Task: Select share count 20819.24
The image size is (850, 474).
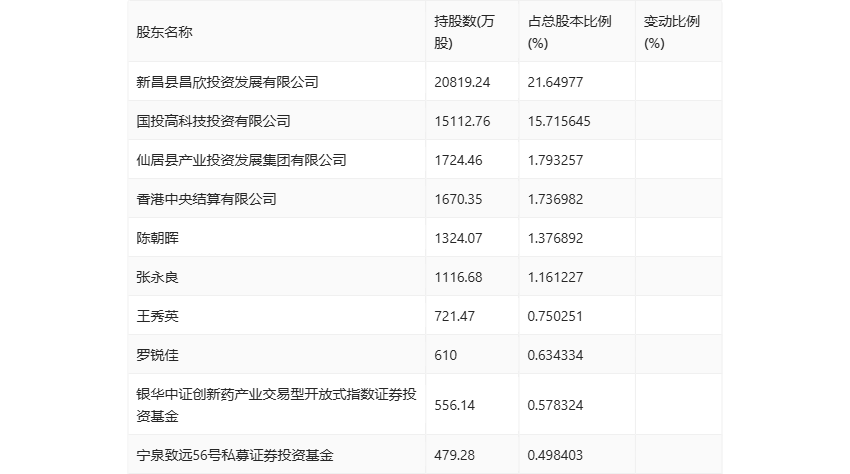Action: tap(462, 82)
